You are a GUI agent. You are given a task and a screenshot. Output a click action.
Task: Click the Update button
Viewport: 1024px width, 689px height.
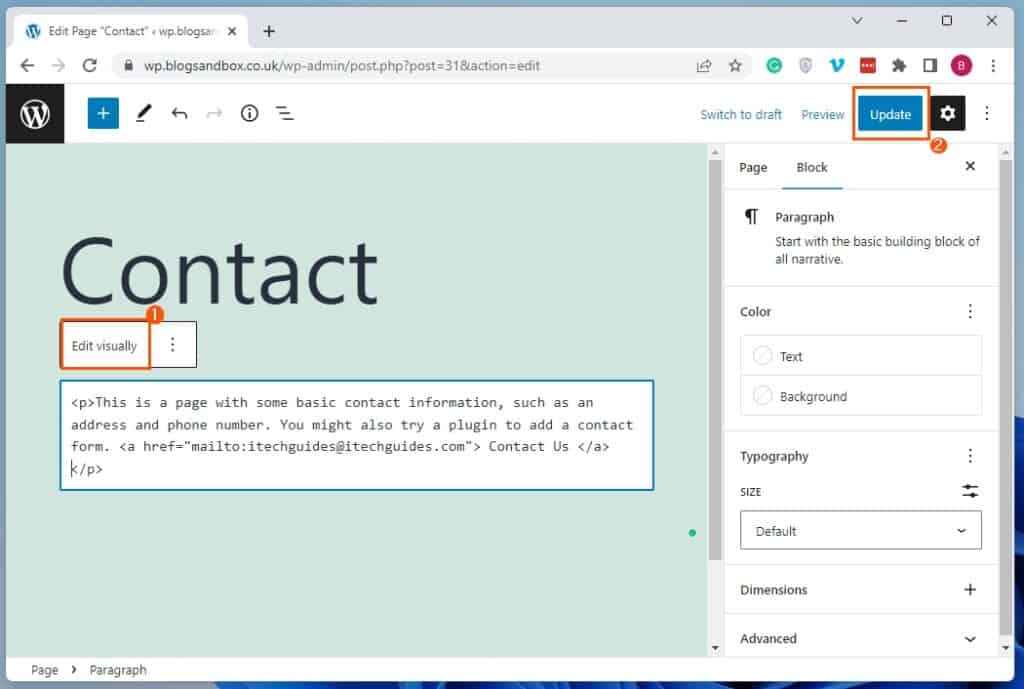point(890,114)
